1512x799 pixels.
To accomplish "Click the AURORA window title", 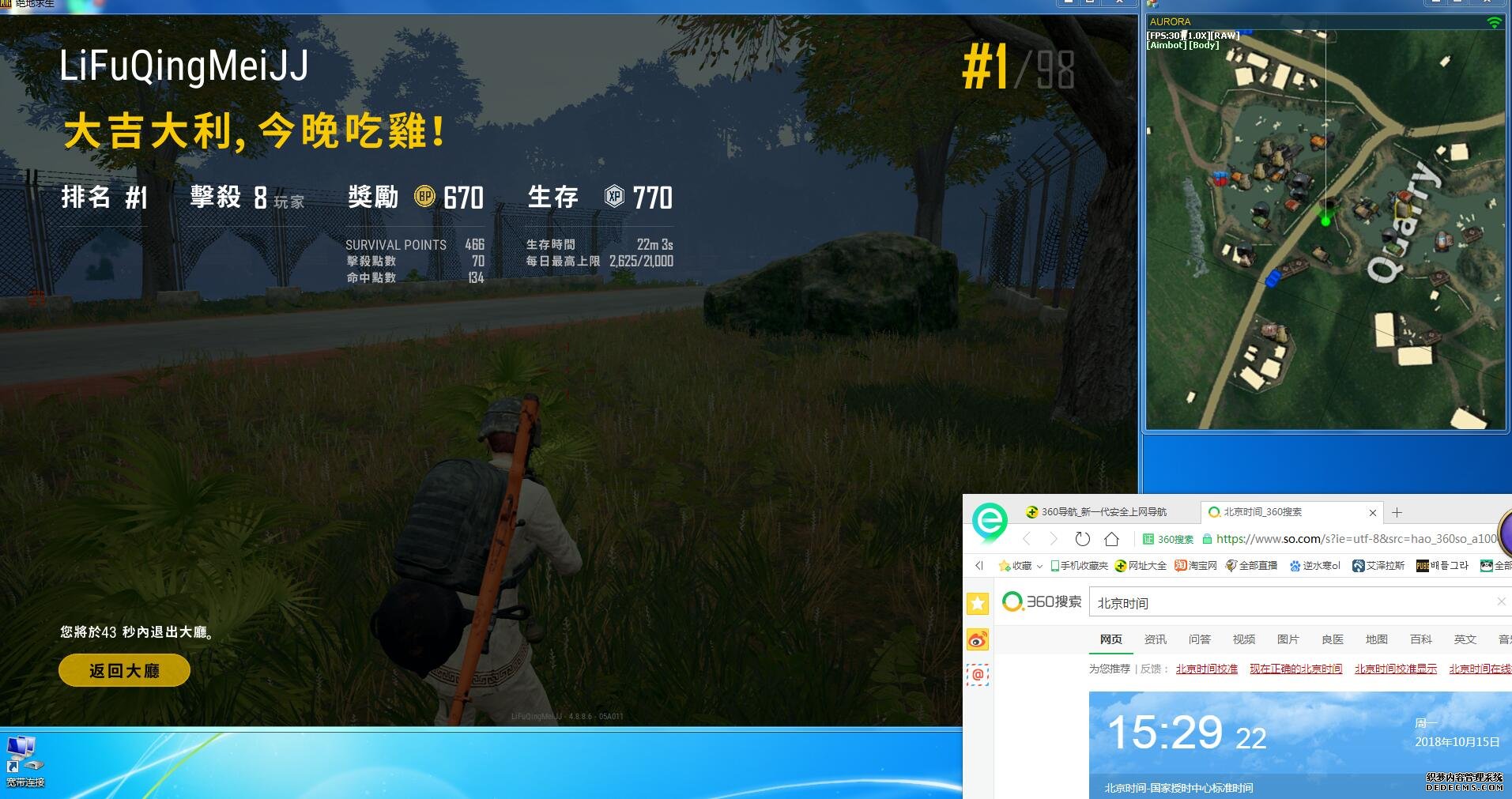I will pos(1170,22).
